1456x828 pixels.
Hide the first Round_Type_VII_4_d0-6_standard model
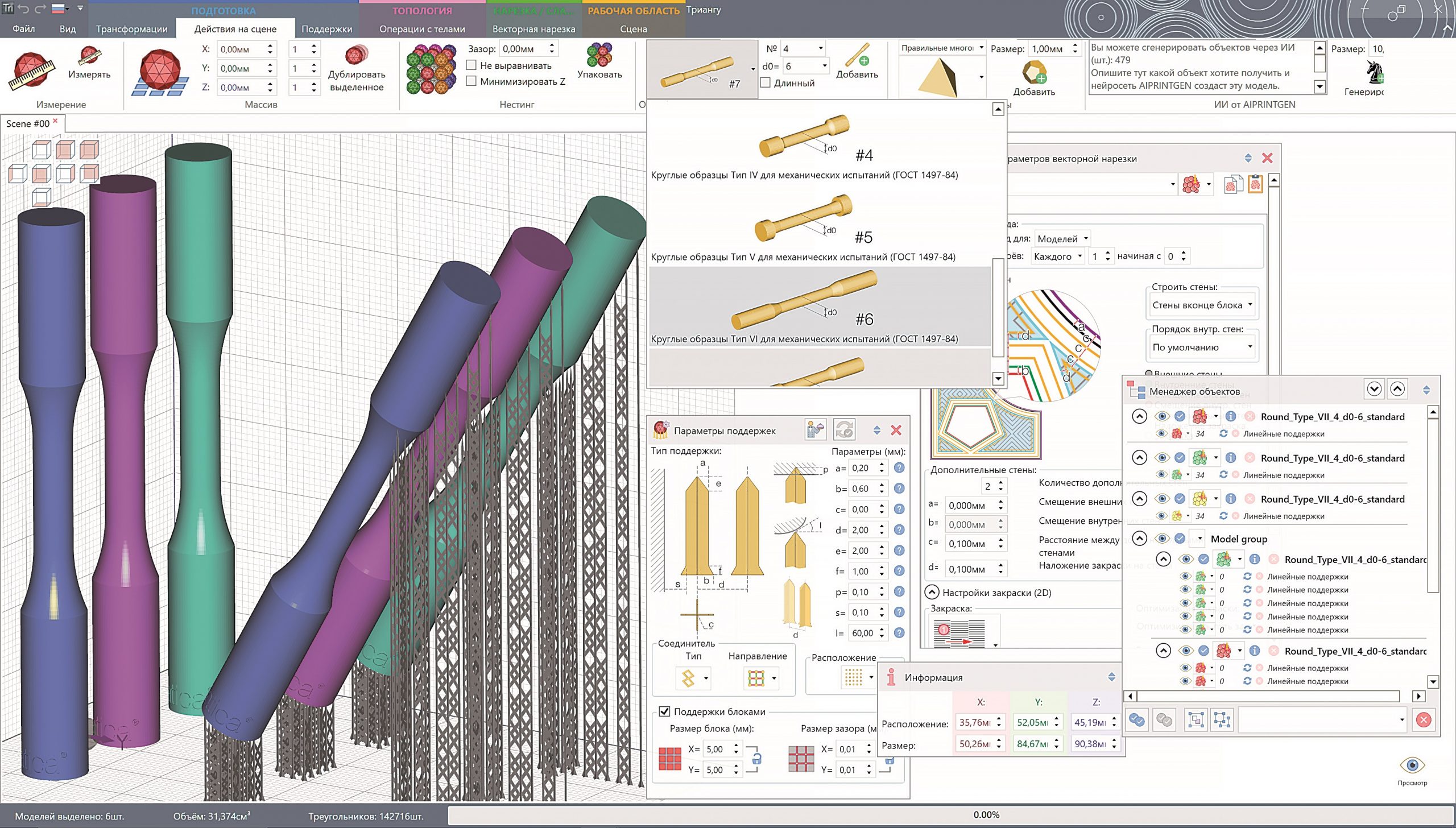coord(1161,416)
